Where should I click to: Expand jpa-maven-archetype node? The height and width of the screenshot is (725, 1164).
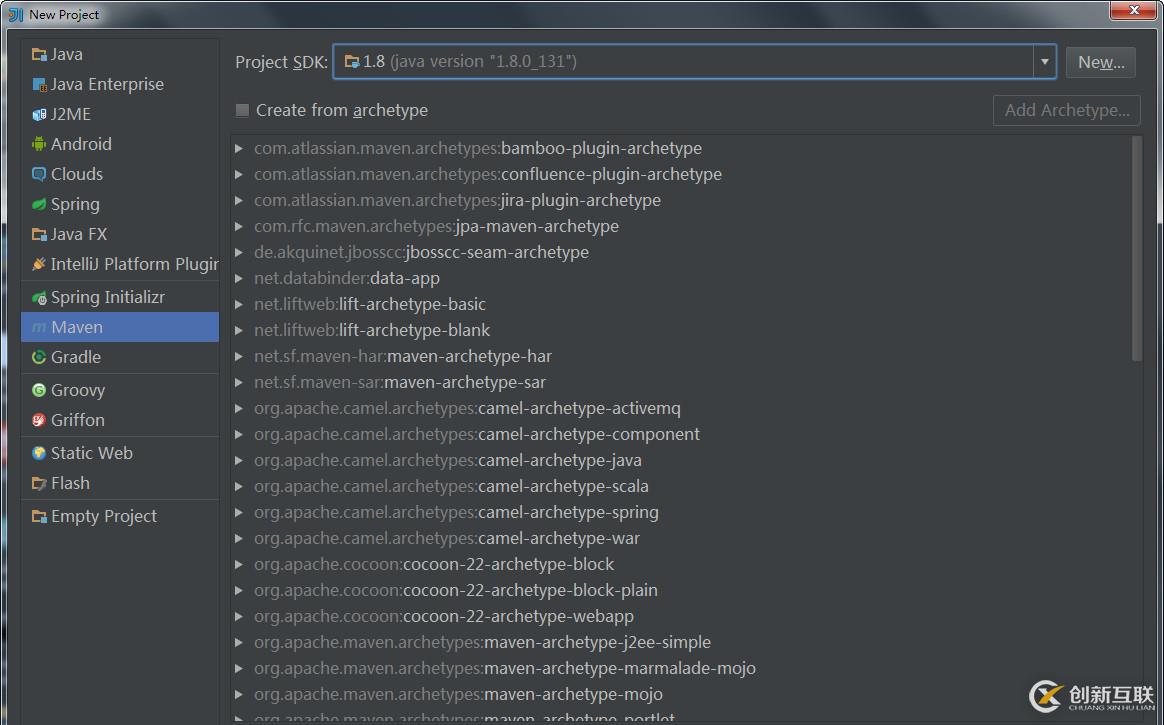[238, 226]
